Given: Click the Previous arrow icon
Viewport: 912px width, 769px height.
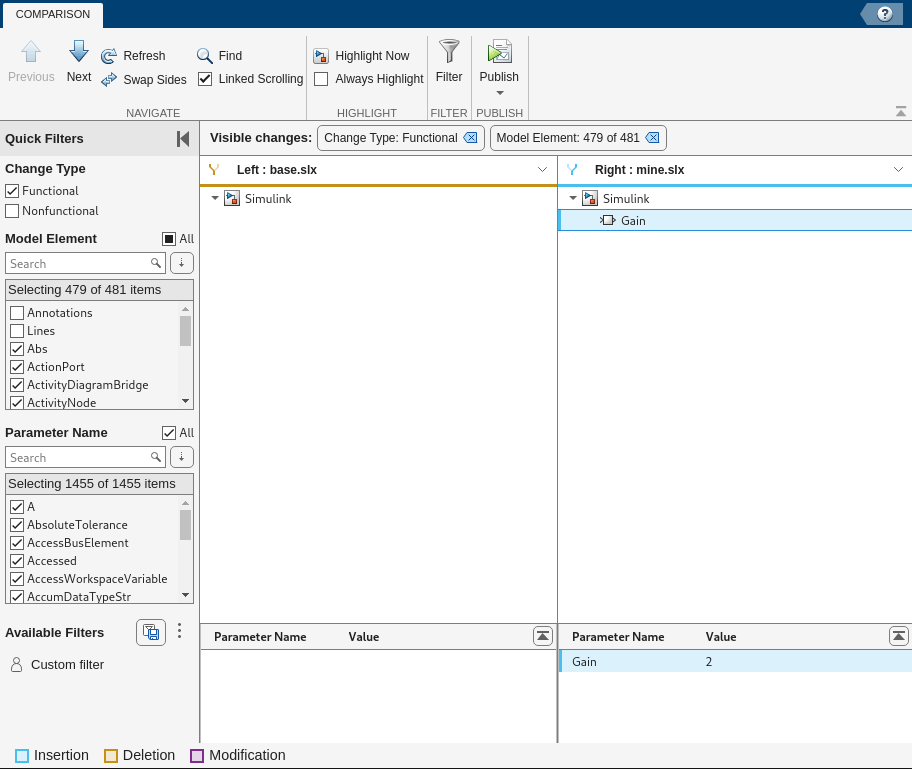Looking at the screenshot, I should (31, 52).
